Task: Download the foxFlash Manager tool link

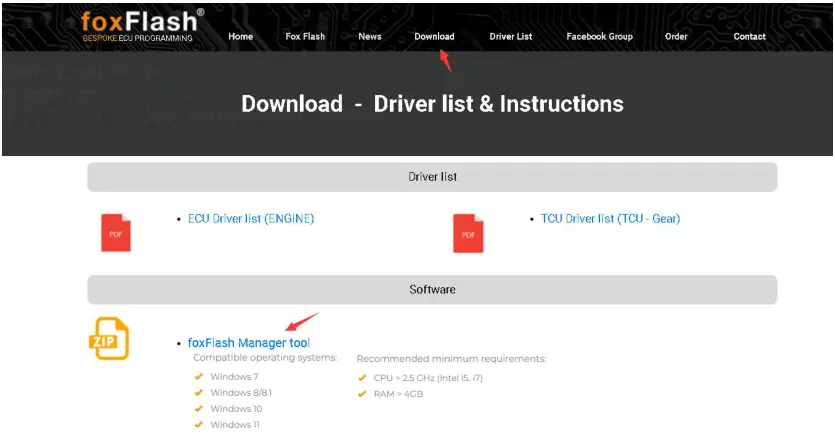Action: coord(249,343)
